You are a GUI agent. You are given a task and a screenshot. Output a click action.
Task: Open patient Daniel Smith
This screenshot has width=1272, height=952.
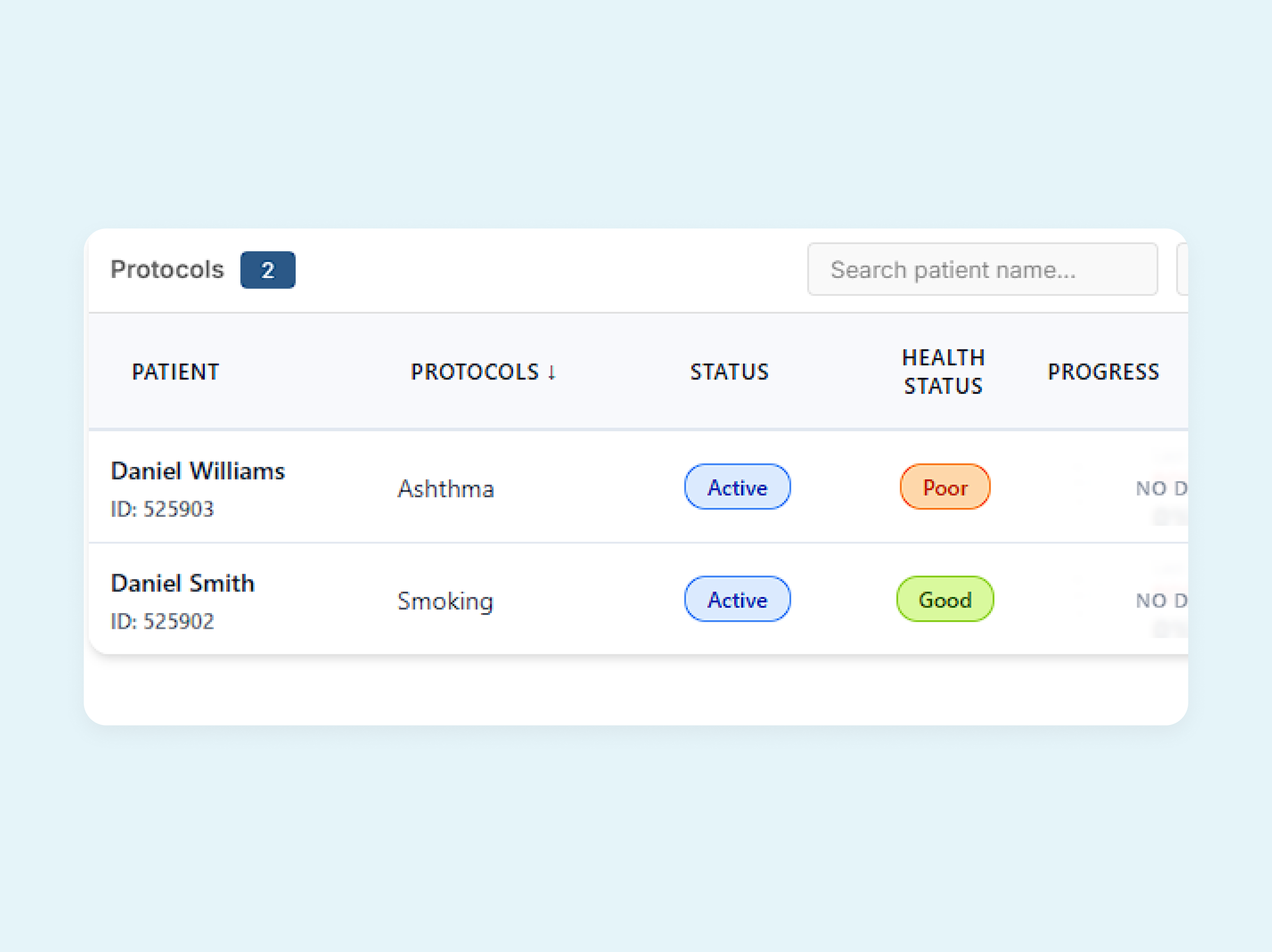[x=182, y=584]
